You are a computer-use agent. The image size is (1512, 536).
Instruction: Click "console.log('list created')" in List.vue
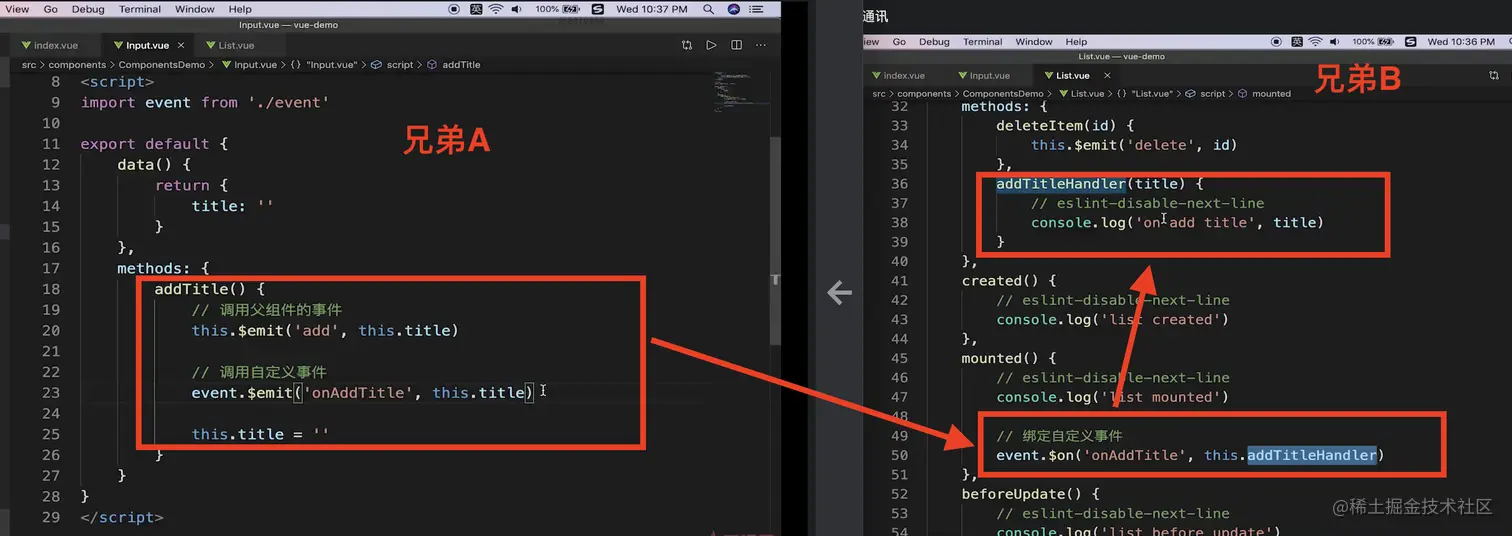1112,320
